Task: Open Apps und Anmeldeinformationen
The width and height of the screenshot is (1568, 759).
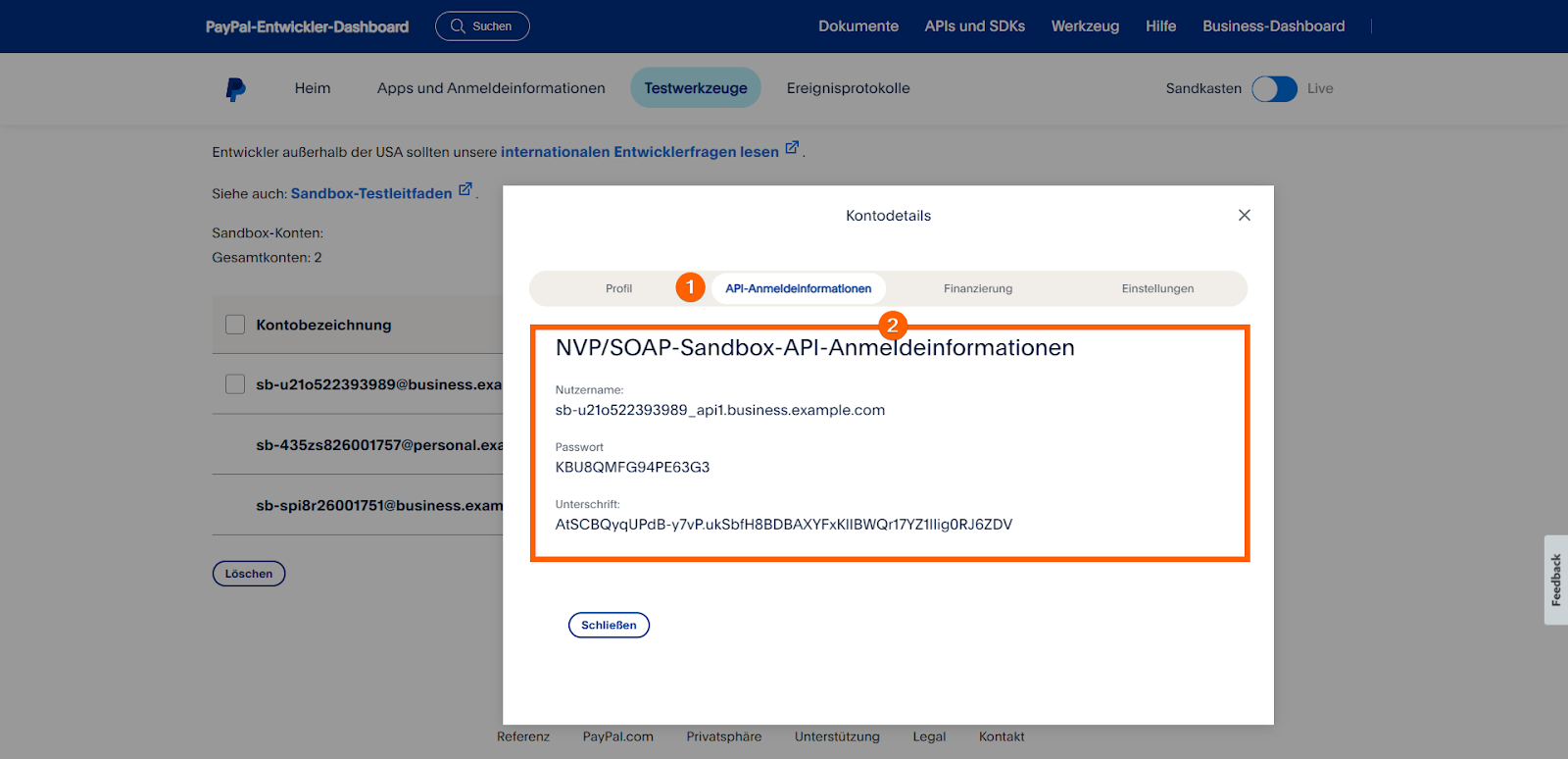Action: [491, 88]
